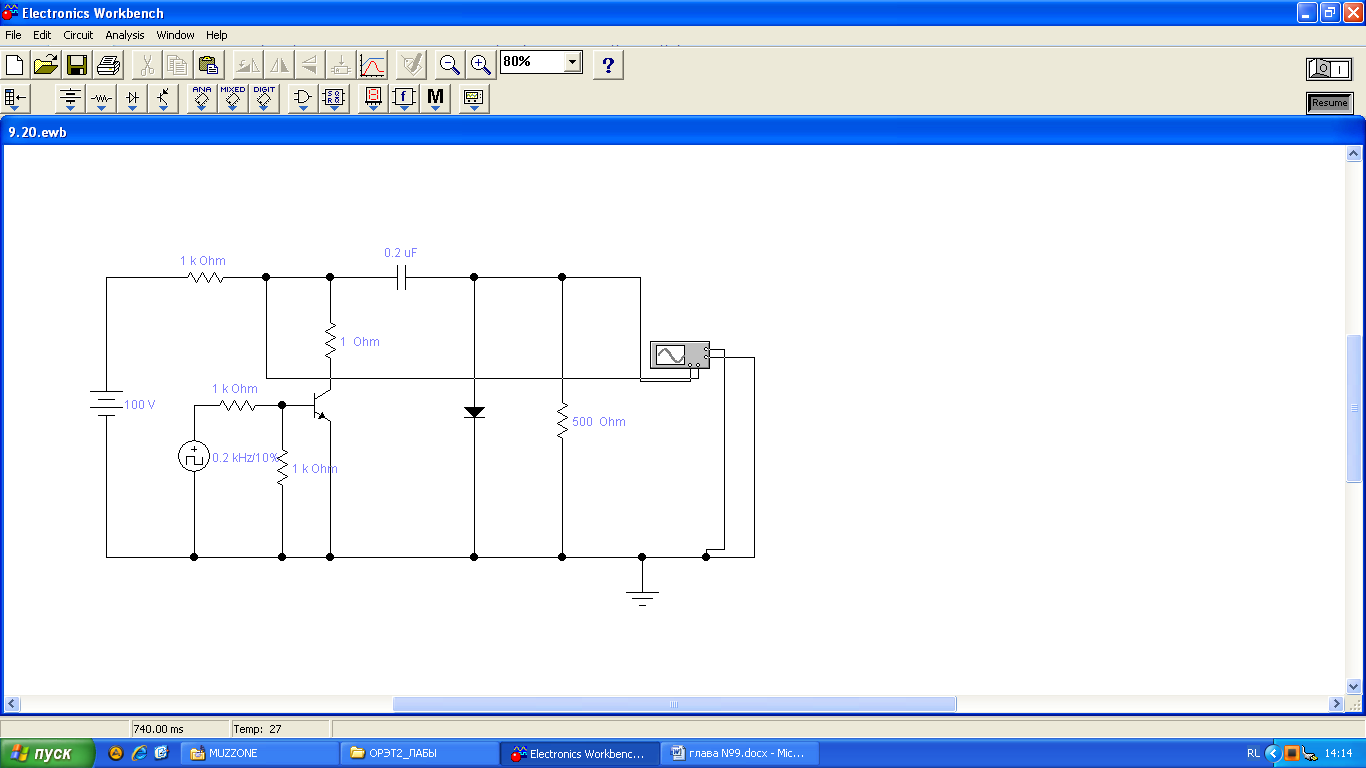Select the oscilloscope instrument in circuit
Image resolution: width=1366 pixels, height=768 pixels.
(679, 355)
